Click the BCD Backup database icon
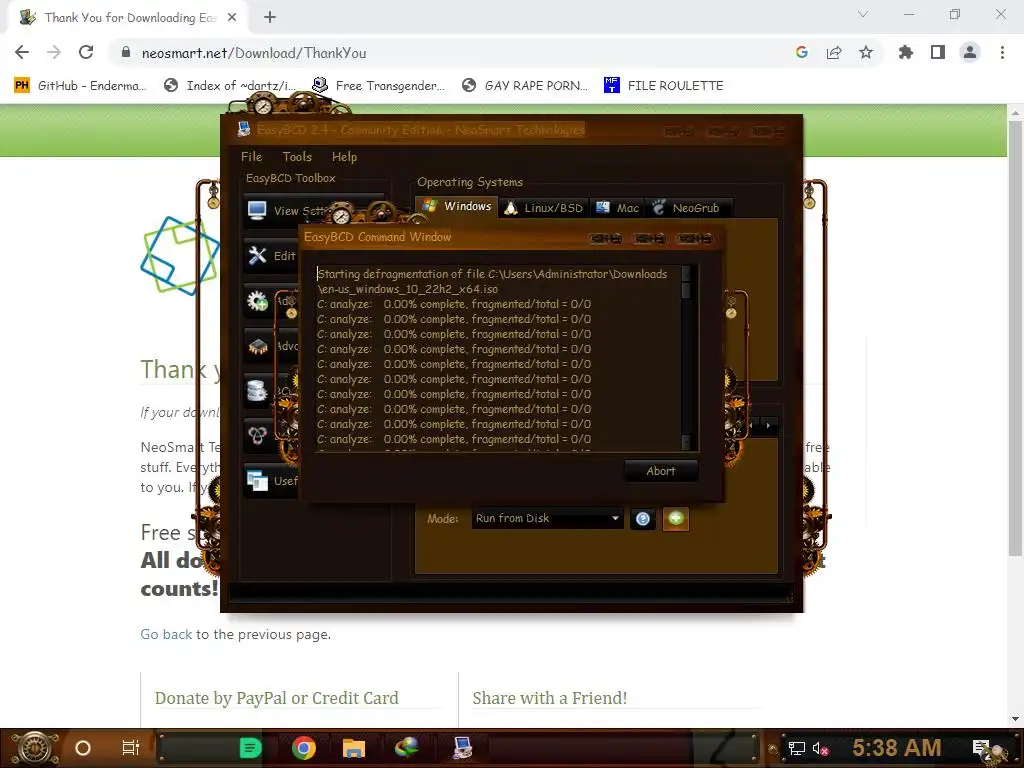1024x768 pixels. click(257, 391)
